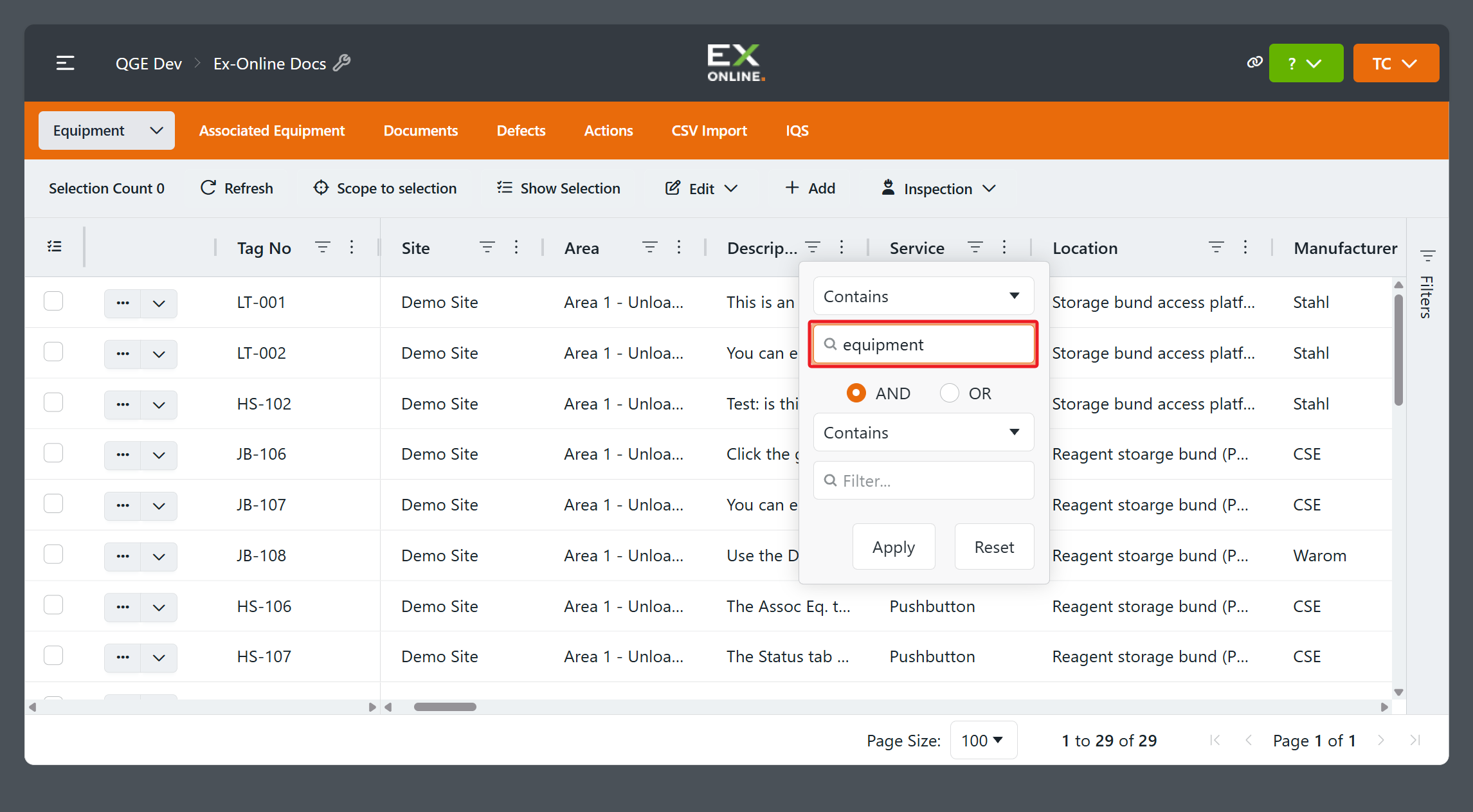Select the OR radio button

(949, 393)
